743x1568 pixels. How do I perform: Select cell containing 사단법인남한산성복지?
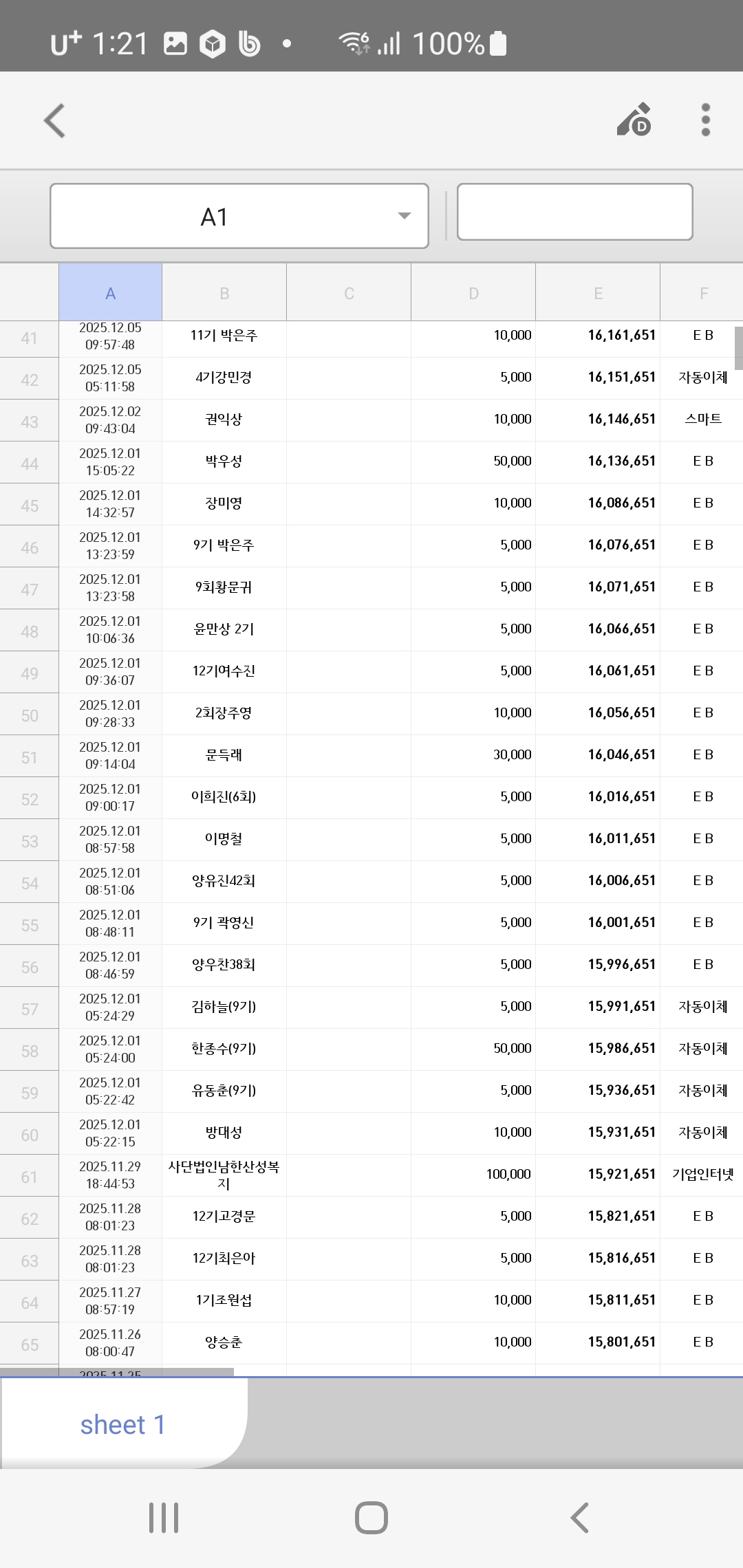224,1175
